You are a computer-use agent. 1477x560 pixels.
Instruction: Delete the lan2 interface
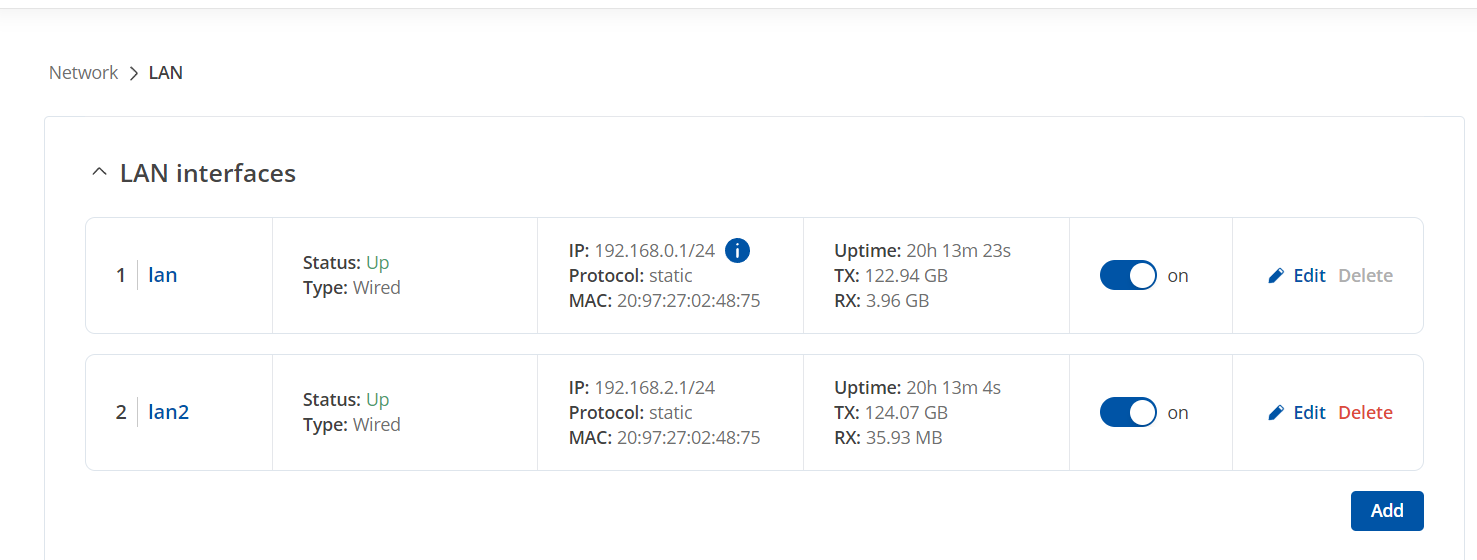point(1365,412)
